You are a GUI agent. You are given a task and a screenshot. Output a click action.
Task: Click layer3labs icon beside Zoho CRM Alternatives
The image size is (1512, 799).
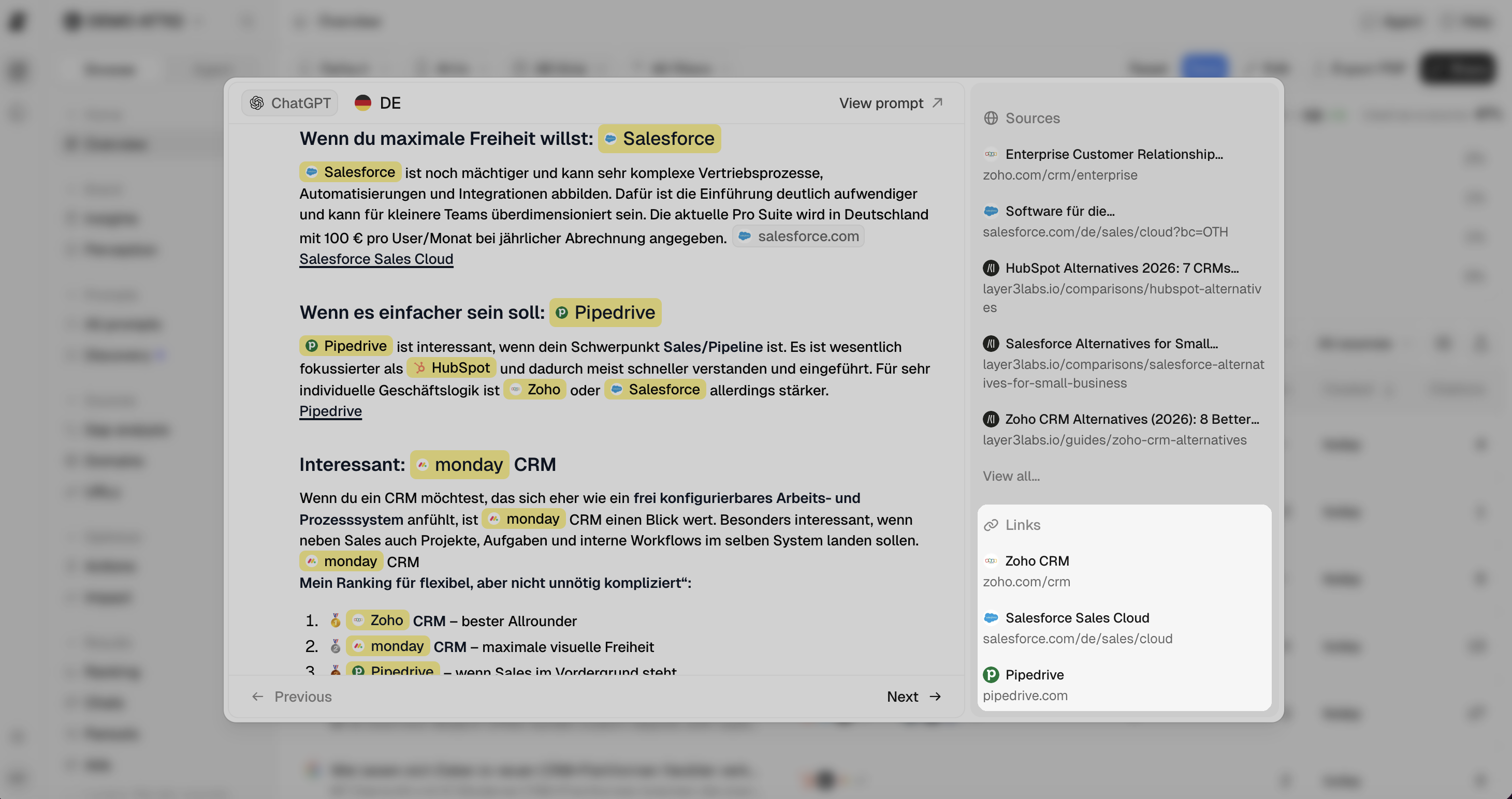[991, 419]
